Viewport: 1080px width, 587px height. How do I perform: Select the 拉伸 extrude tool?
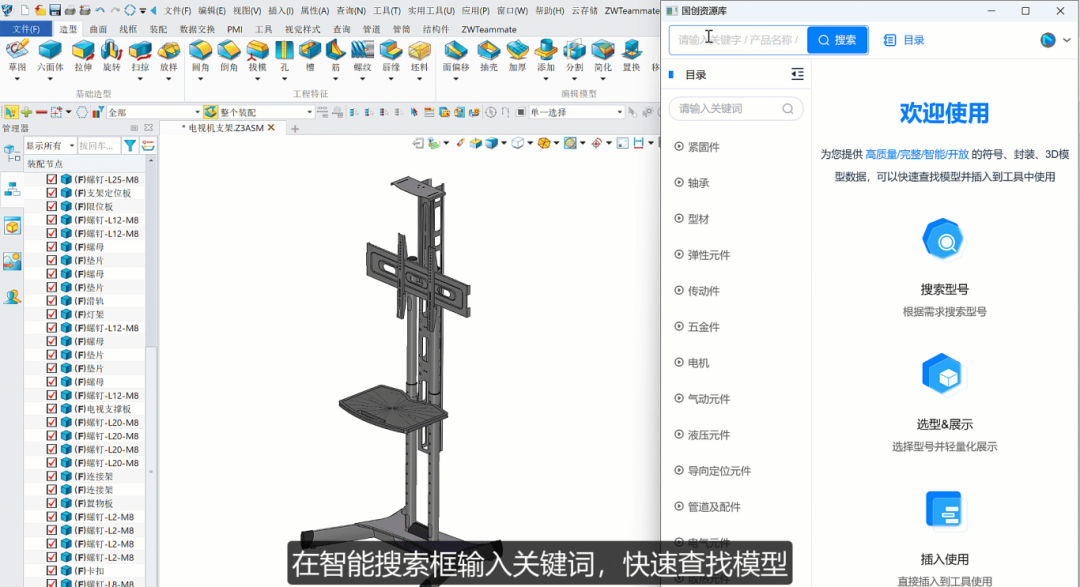[x=83, y=56]
